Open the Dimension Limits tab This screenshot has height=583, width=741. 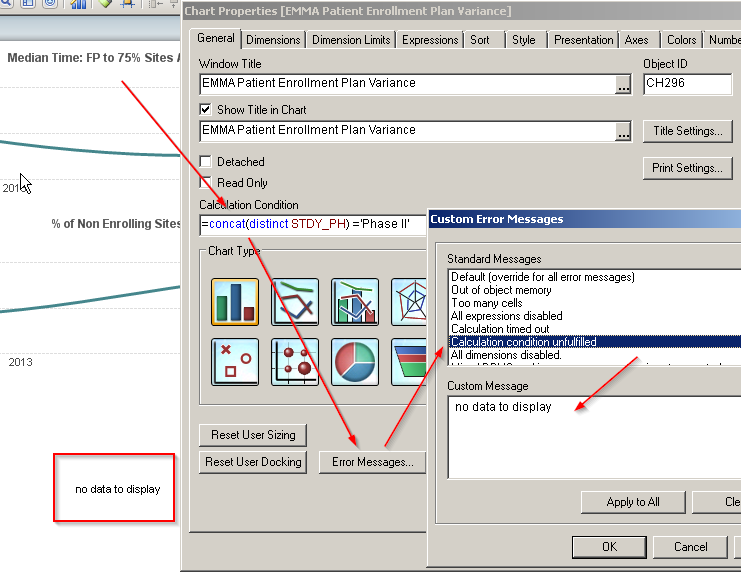pyautogui.click(x=351, y=40)
